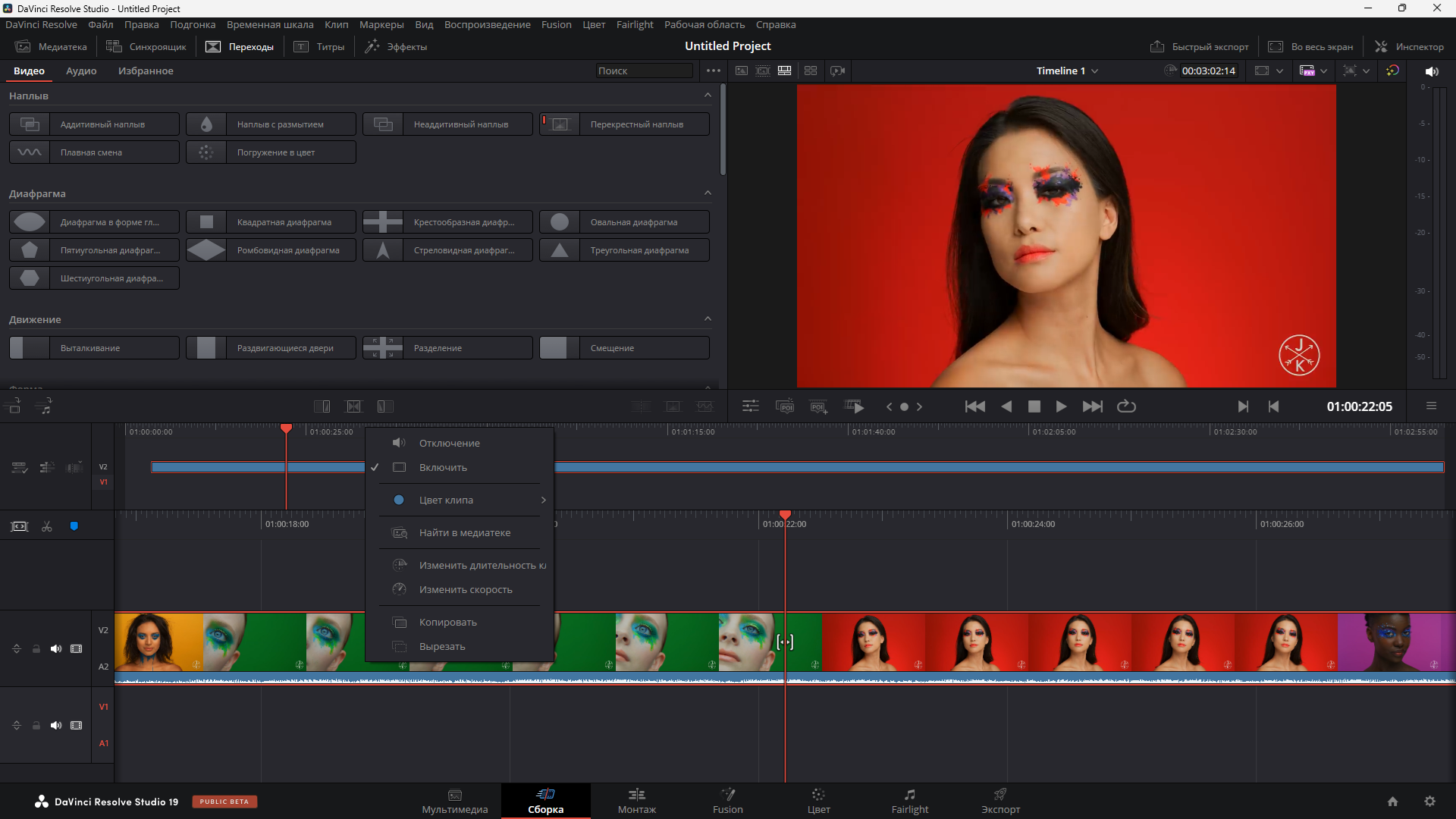This screenshot has width=1456, height=819.
Task: Toggle lock on track V1/A1
Action: [36, 726]
